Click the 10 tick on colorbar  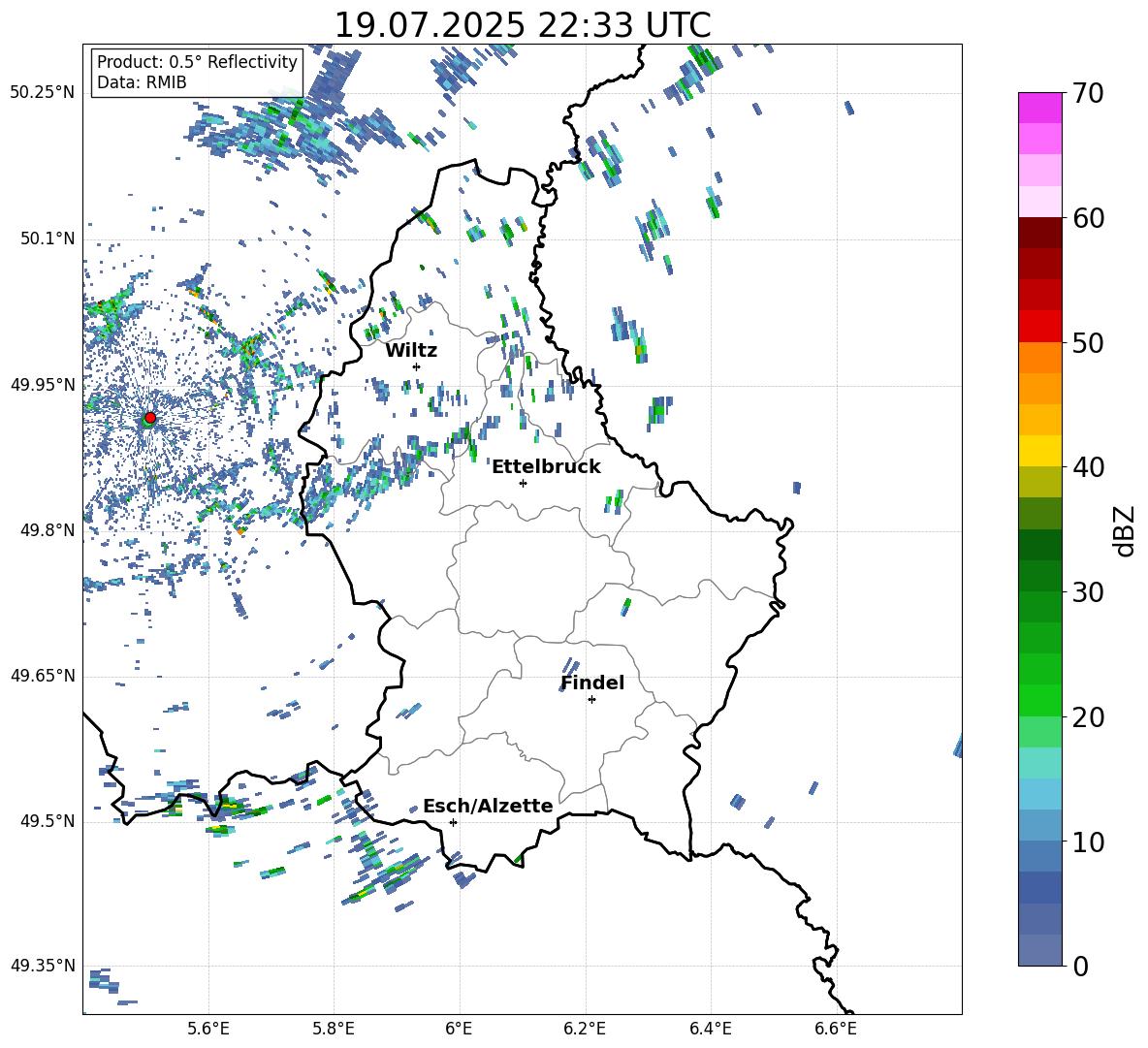[1088, 842]
